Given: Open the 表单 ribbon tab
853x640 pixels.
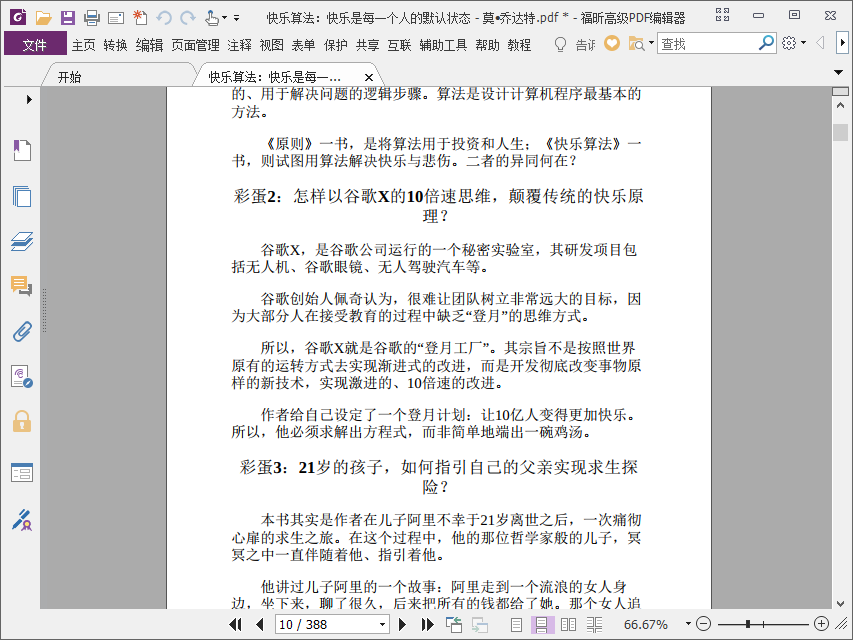Looking at the screenshot, I should tap(303, 45).
